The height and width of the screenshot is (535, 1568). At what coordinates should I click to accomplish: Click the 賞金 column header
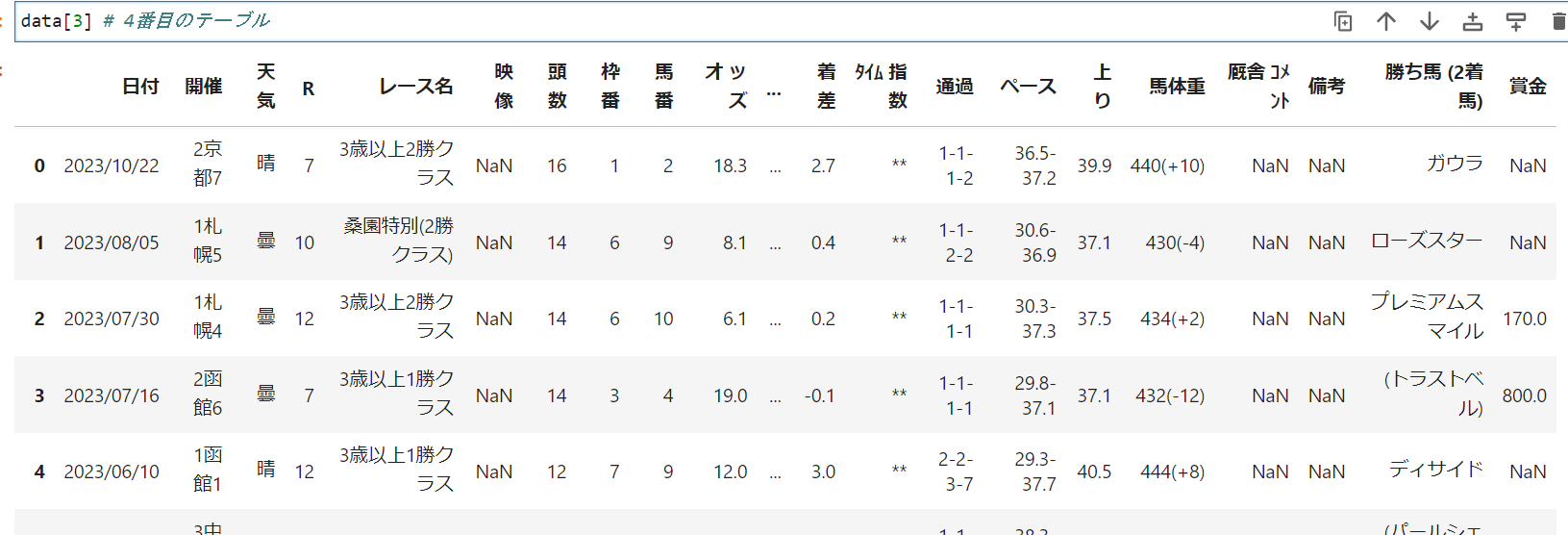(1527, 87)
